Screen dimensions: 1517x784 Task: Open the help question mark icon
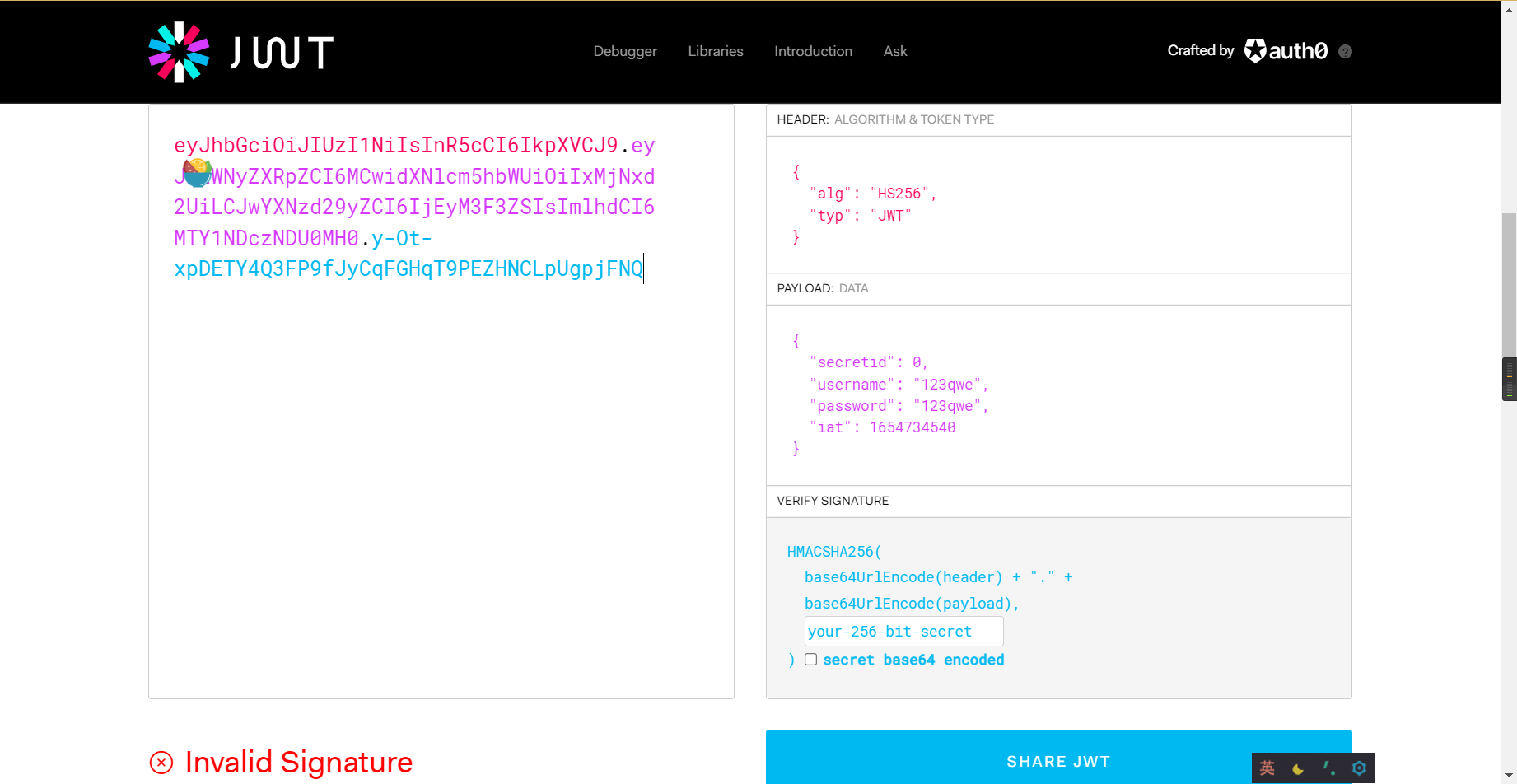click(x=1345, y=51)
